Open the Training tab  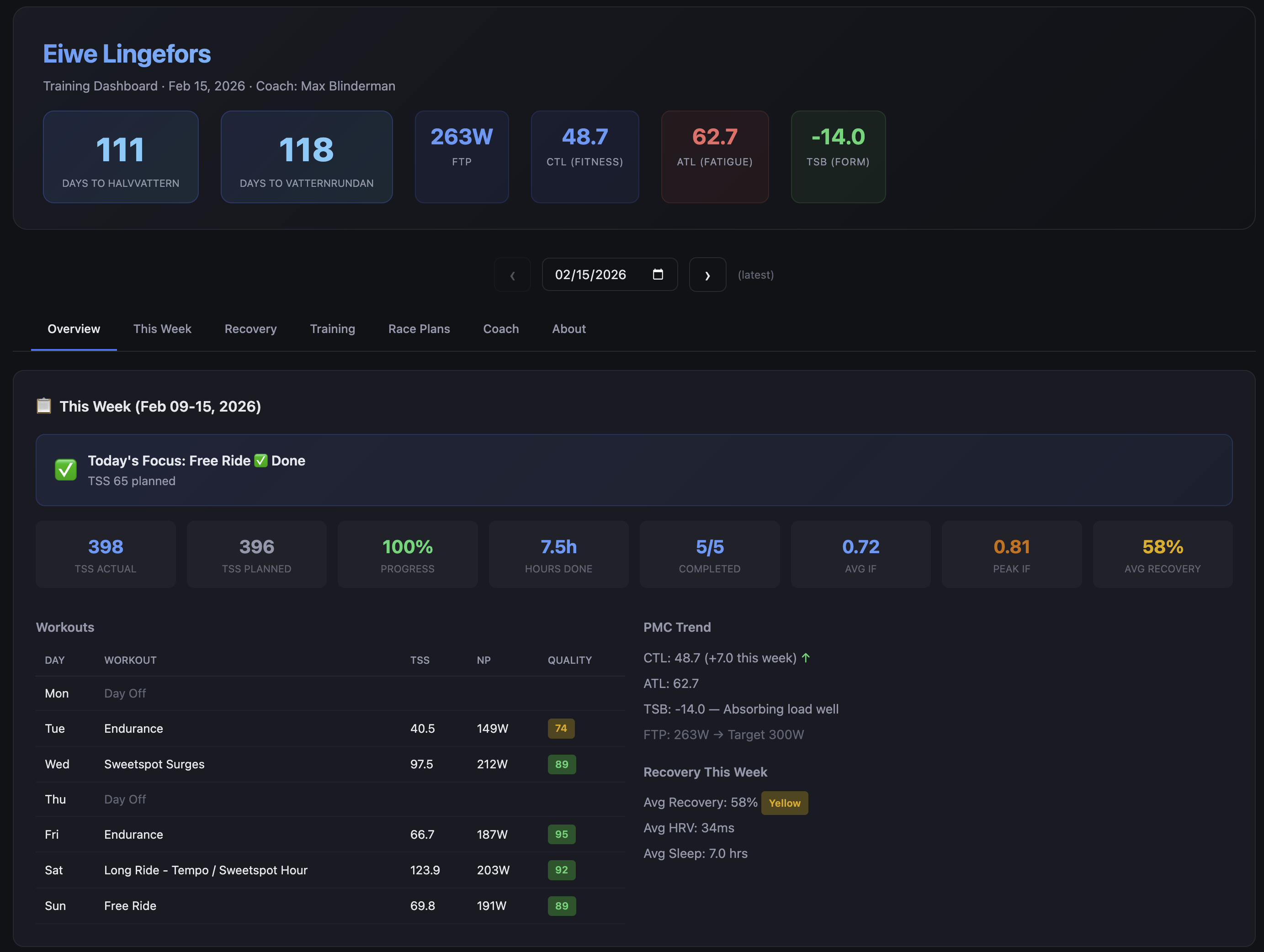click(x=333, y=329)
